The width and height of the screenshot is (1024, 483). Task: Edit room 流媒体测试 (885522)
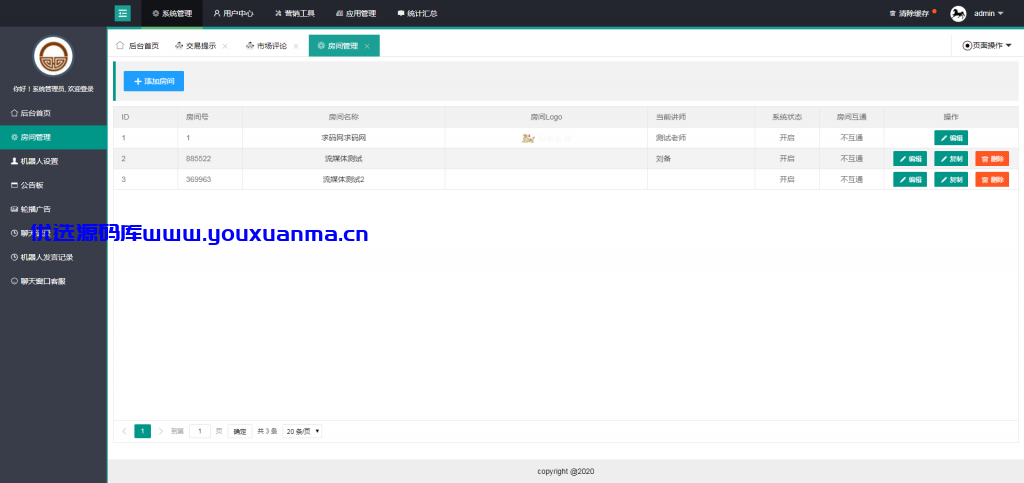(x=910, y=159)
